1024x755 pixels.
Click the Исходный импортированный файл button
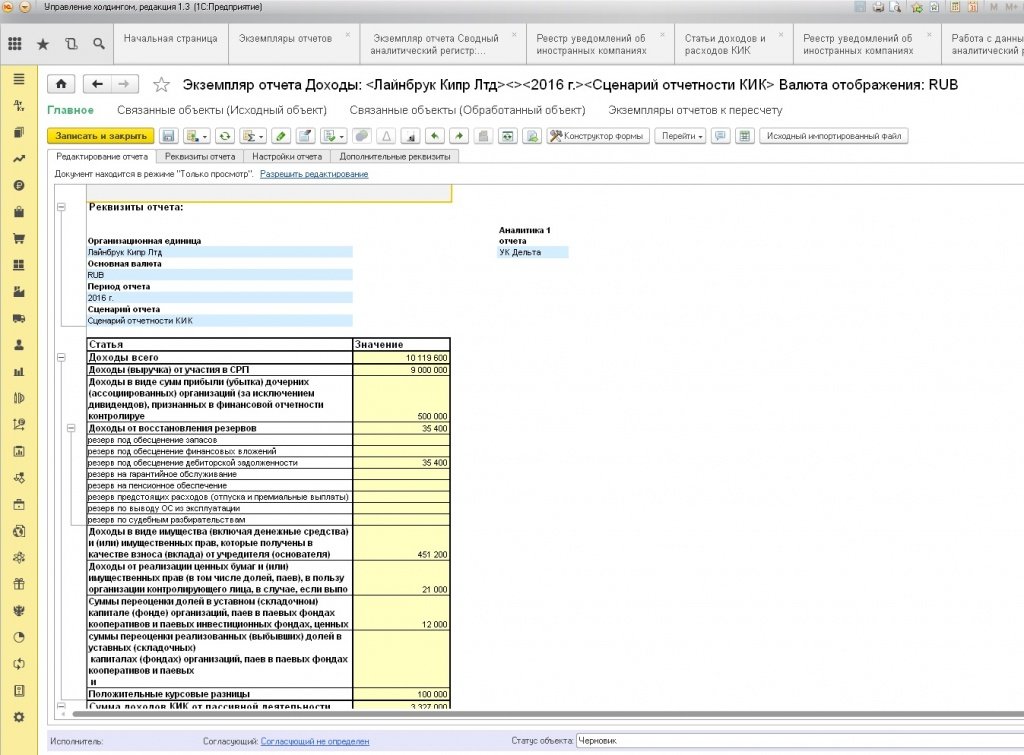834,136
